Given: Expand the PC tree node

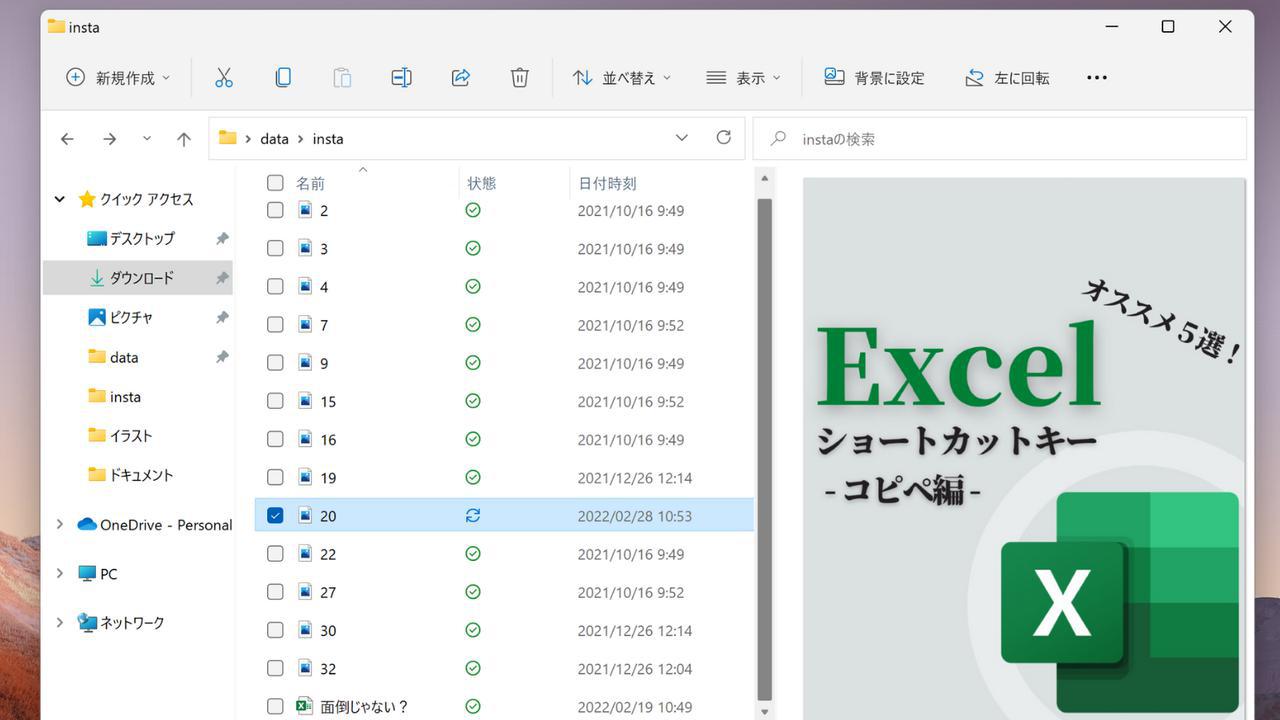Looking at the screenshot, I should click(60, 573).
